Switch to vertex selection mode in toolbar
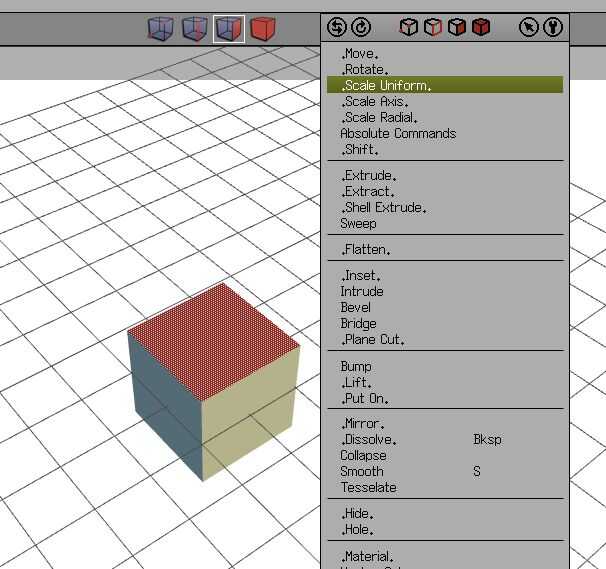 click(x=160, y=29)
